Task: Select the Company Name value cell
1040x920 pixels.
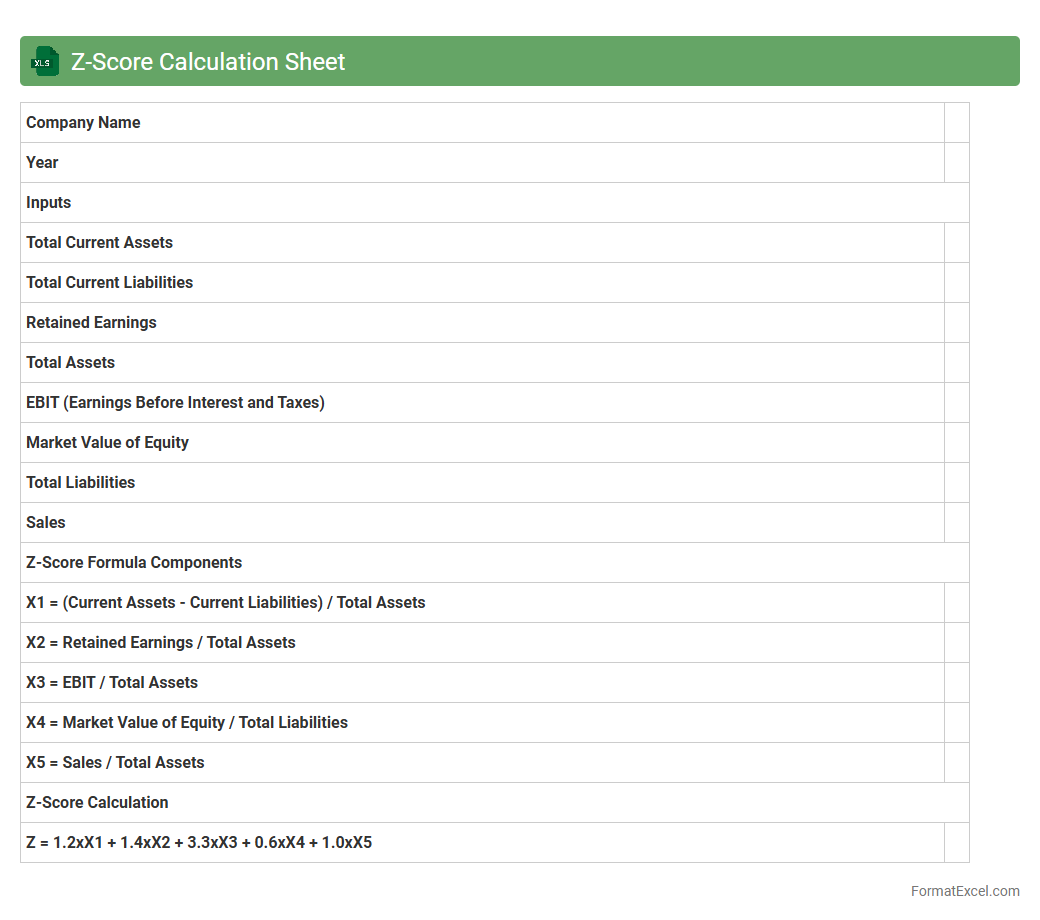Action: tap(956, 123)
